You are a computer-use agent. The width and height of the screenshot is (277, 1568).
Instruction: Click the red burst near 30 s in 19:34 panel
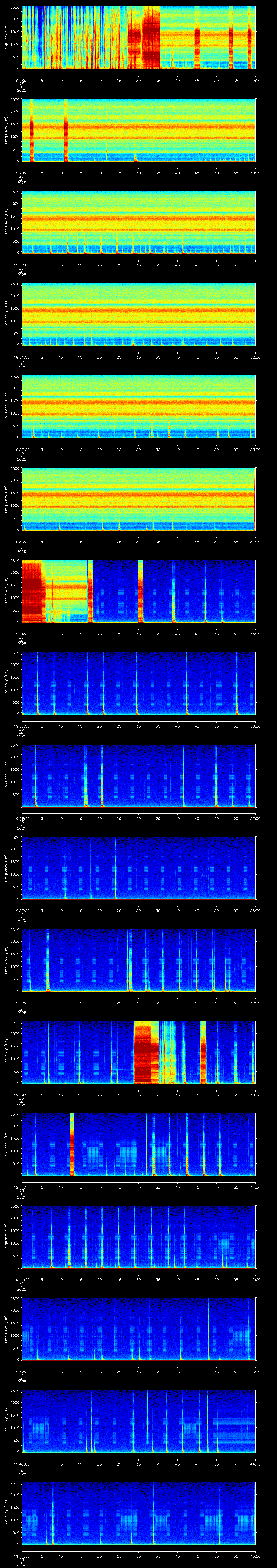[141, 591]
